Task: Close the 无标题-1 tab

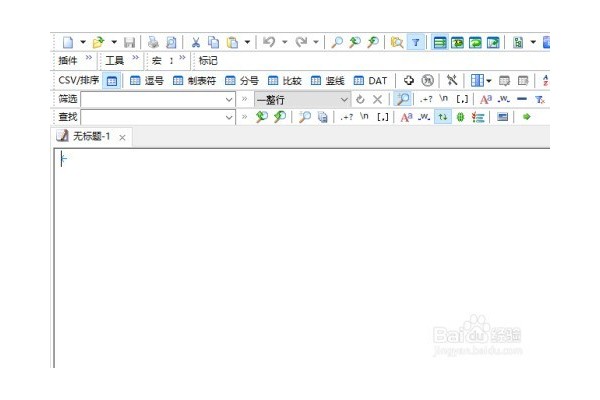Action: click(x=122, y=137)
